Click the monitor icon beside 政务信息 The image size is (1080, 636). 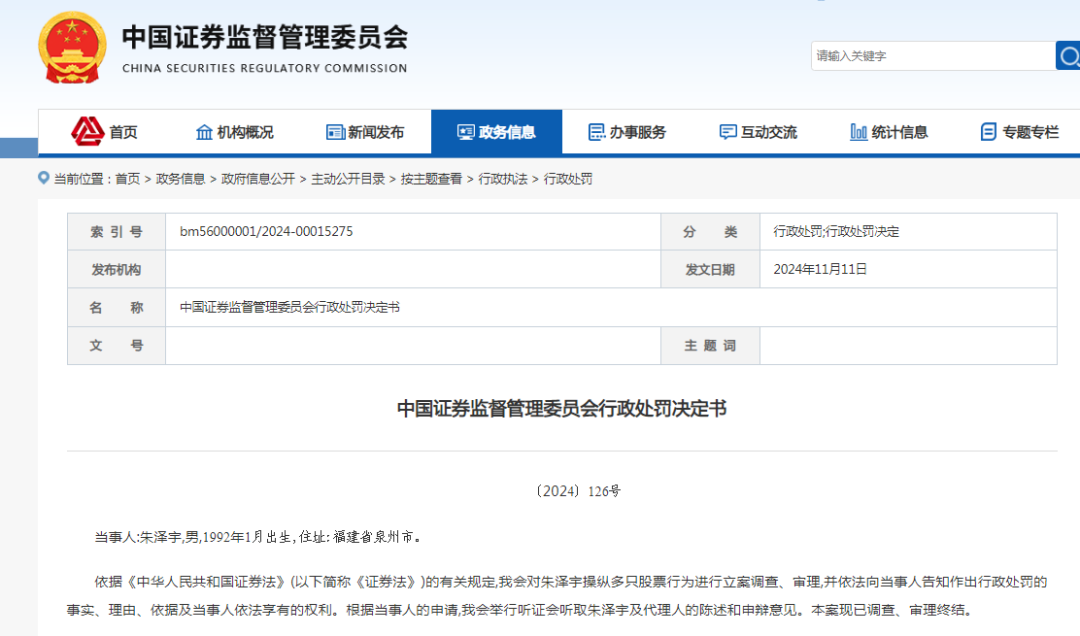[466, 132]
